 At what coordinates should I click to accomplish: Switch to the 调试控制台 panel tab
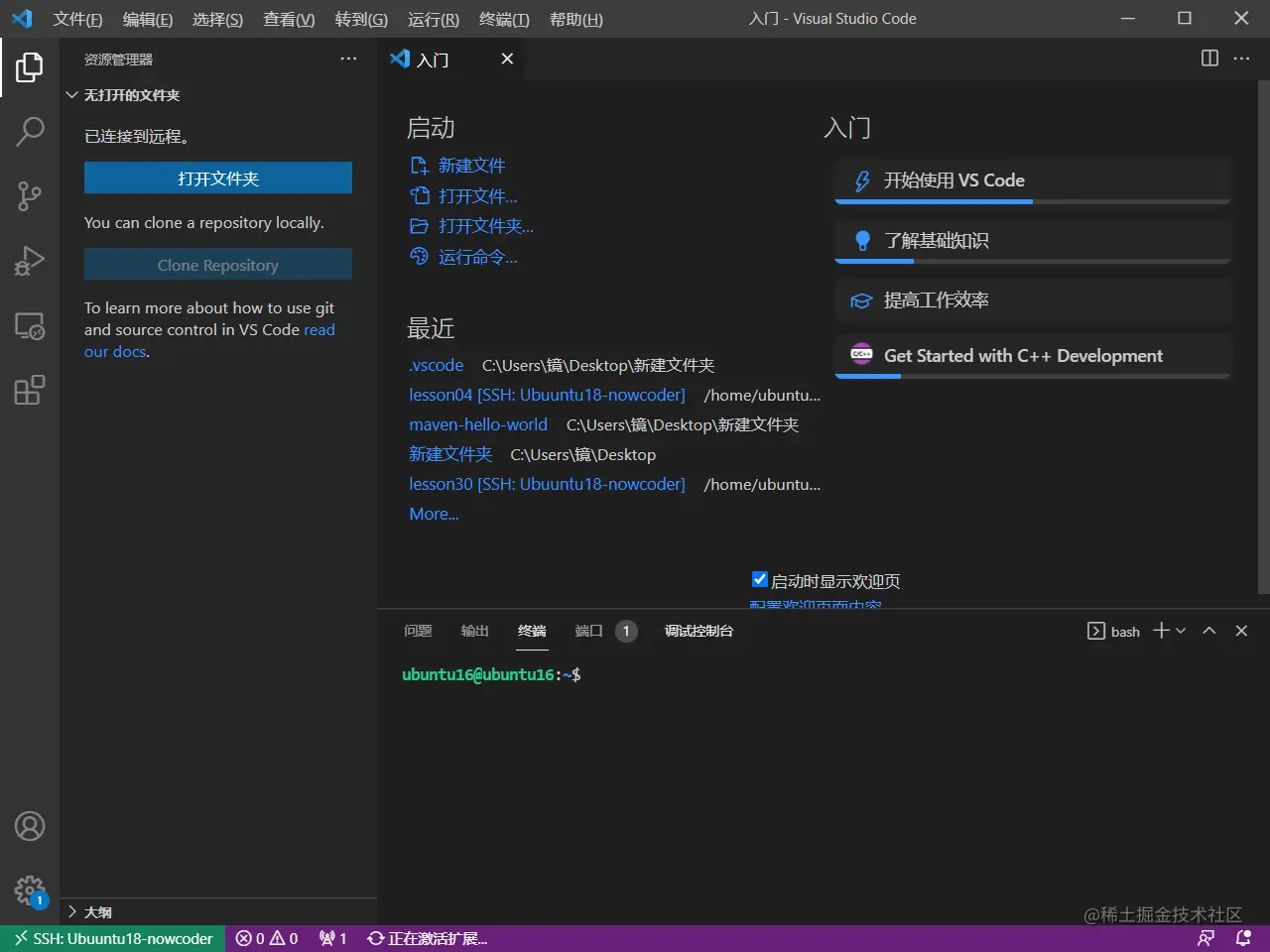pos(699,631)
